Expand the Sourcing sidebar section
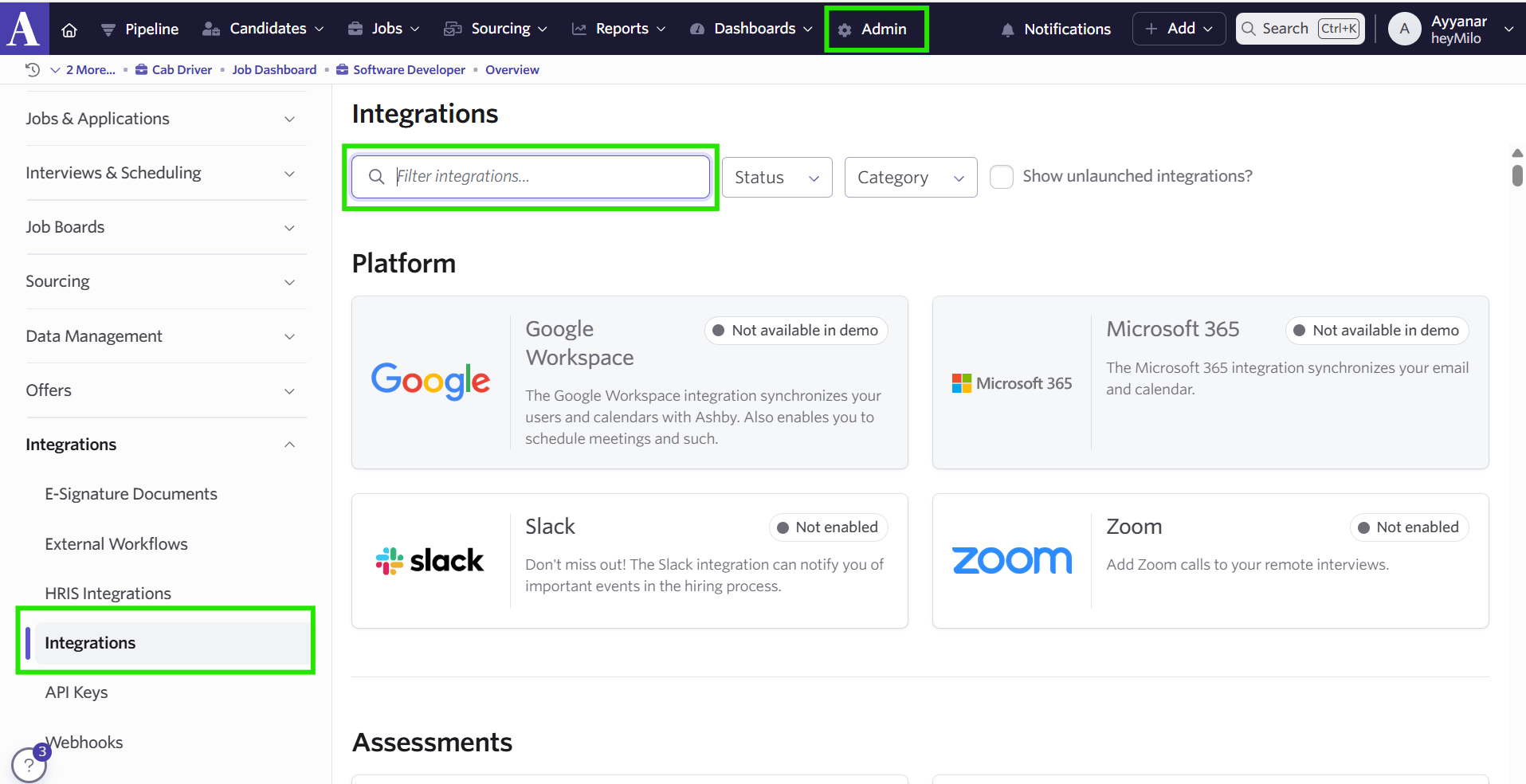This screenshot has height=784, width=1526. (166, 281)
